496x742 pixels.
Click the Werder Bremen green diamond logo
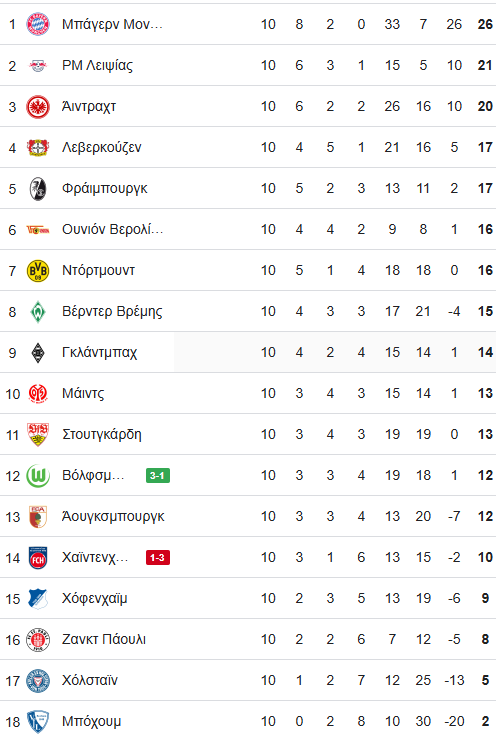(38, 312)
